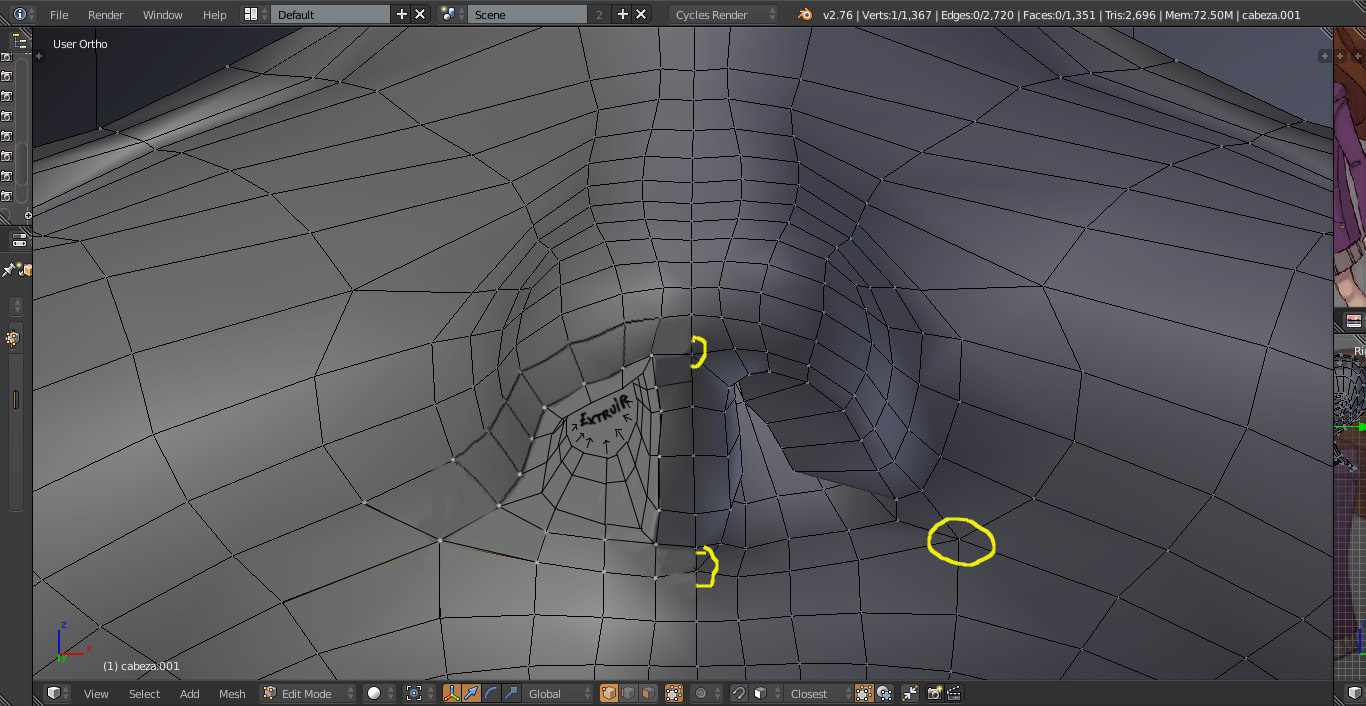Open the Edit Mode dropdown
The width and height of the screenshot is (1366, 706).
click(308, 693)
